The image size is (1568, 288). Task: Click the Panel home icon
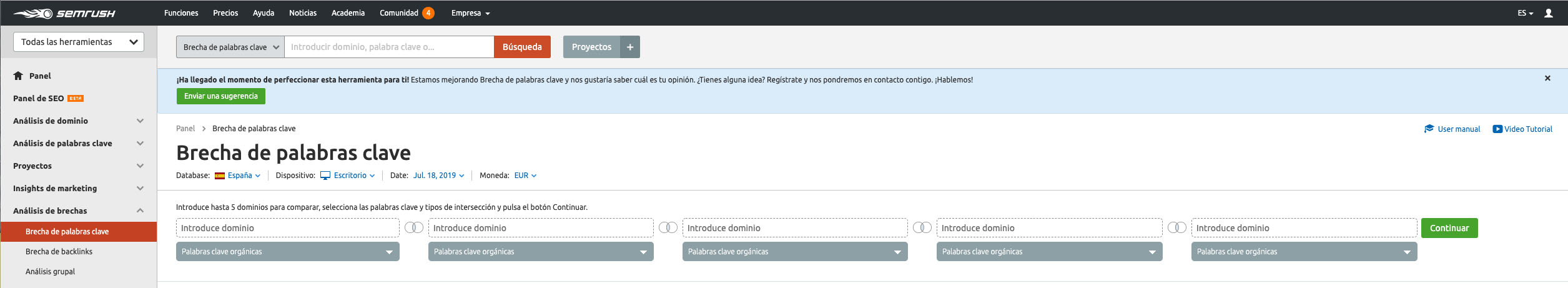19,76
